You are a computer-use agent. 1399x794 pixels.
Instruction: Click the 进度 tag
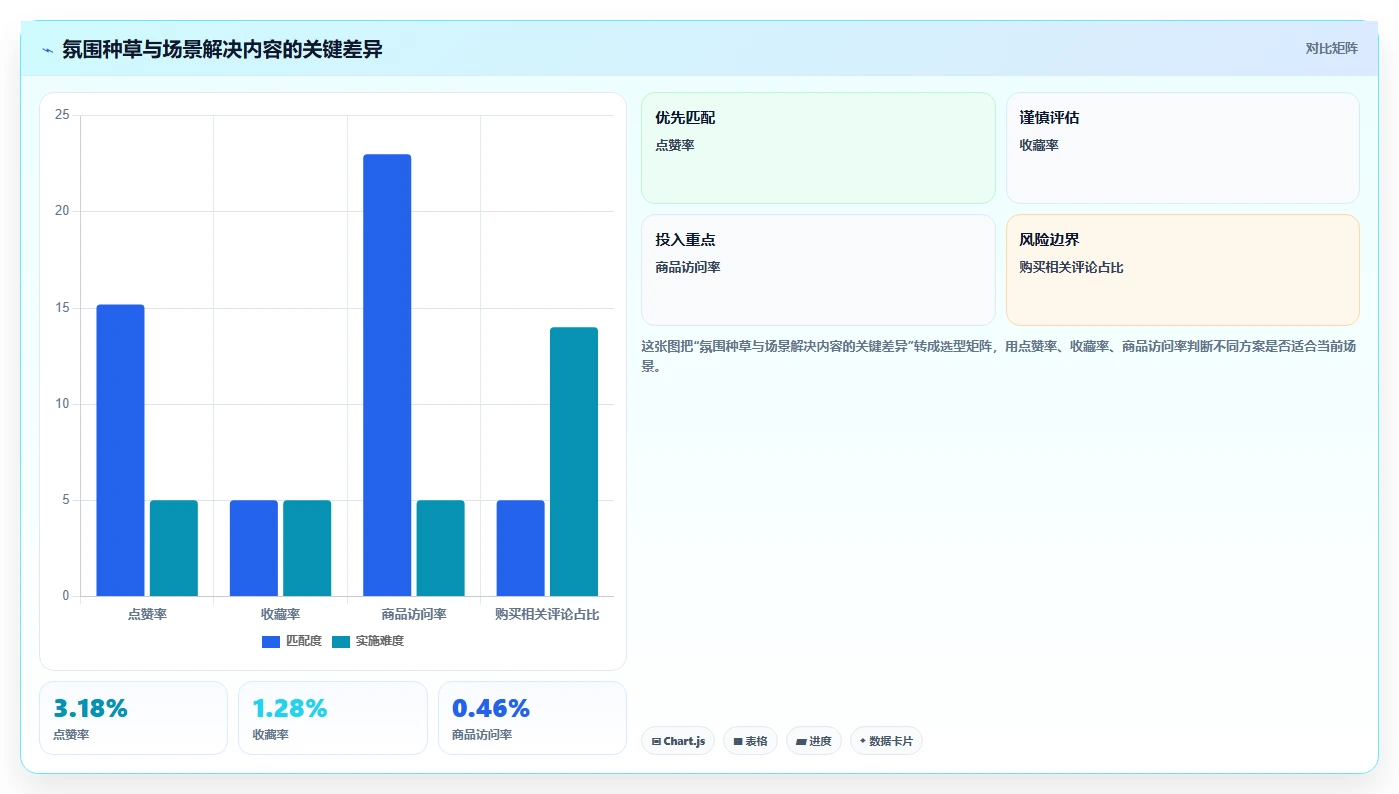click(814, 741)
